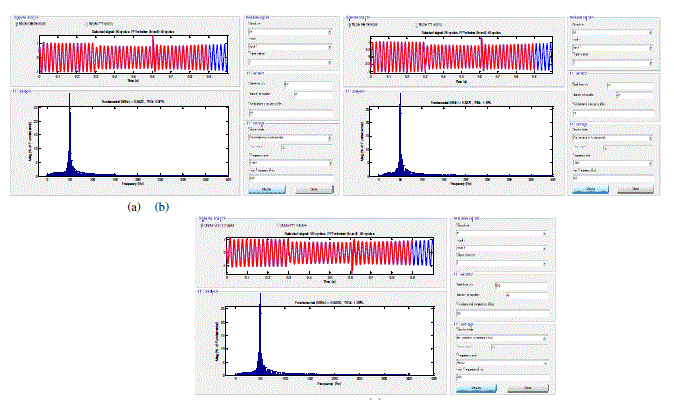Click Start time field in top-left window
The height and width of the screenshot is (414, 674).
(306, 85)
